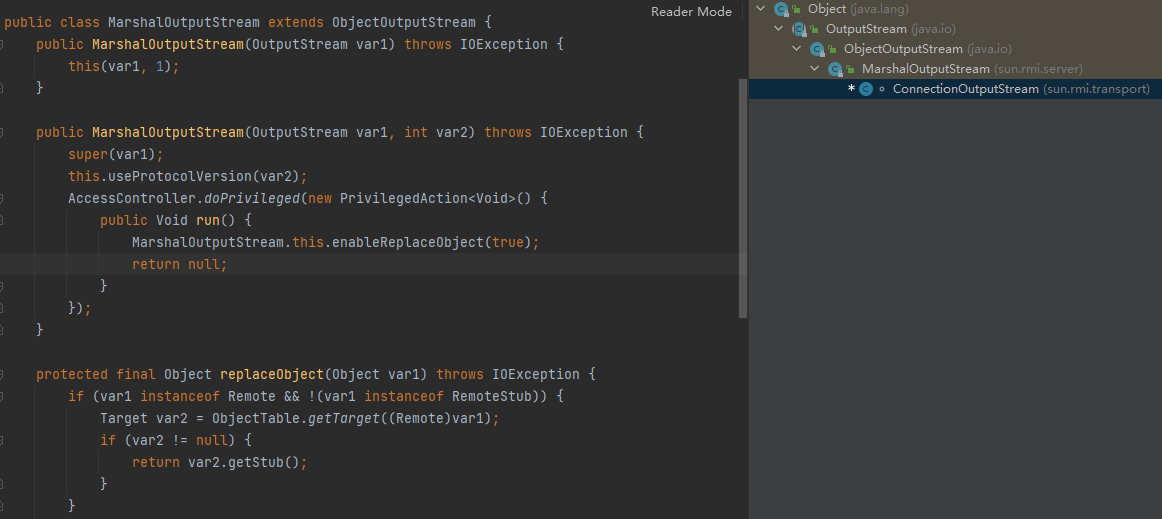Collapse the Object node in hierarchy tree
Image resolution: width=1162 pixels, height=519 pixels.
[762, 9]
